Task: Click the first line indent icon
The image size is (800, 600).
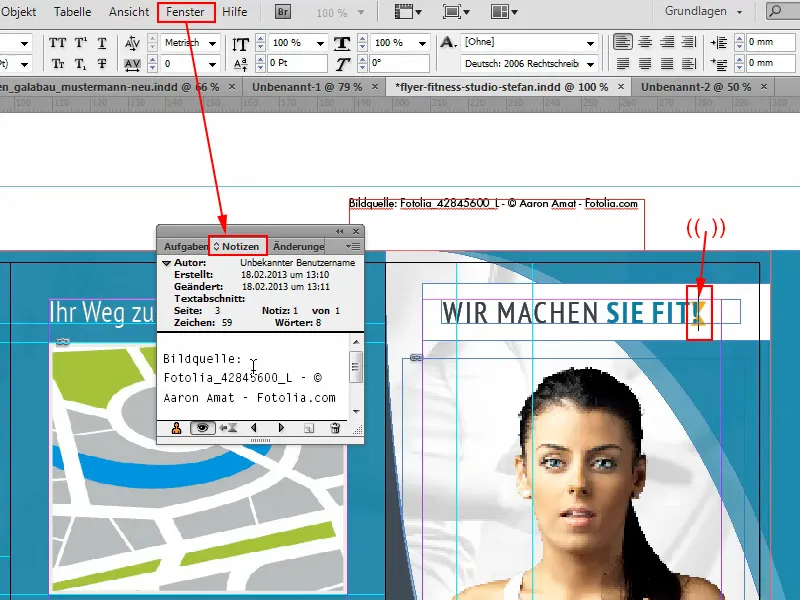Action: pos(719,64)
